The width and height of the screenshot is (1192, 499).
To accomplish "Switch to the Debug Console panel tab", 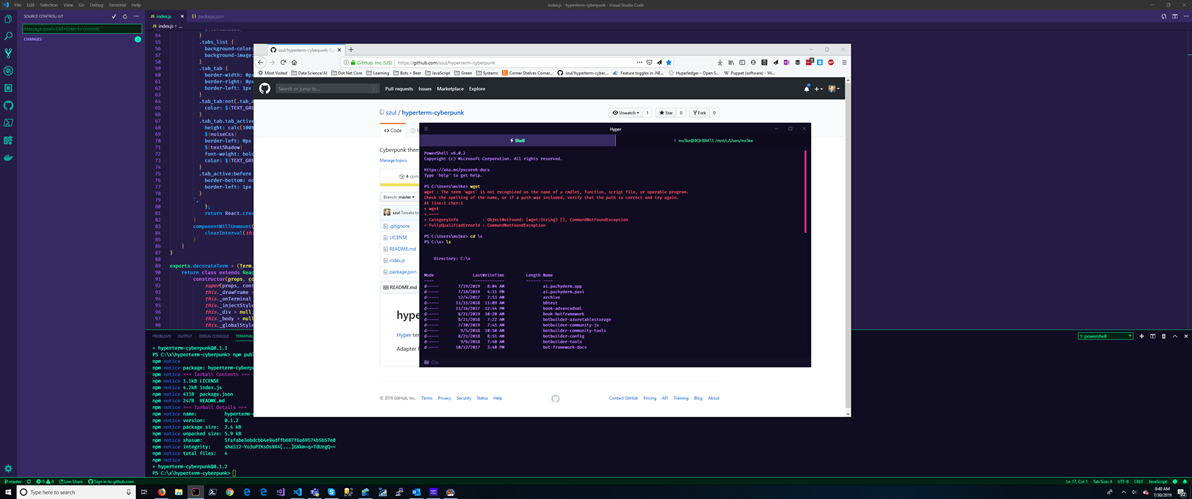I will coord(214,335).
